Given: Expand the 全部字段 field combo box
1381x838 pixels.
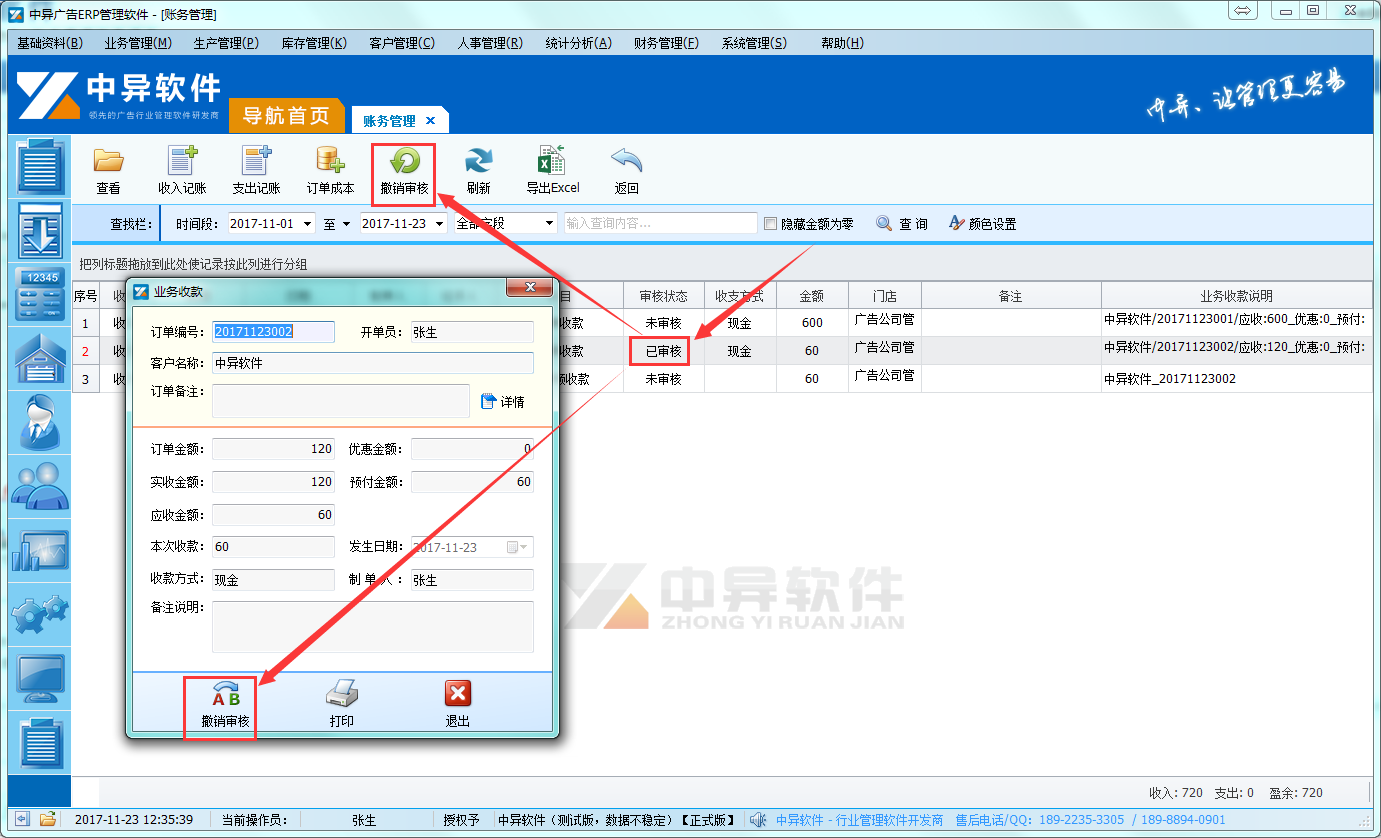Looking at the screenshot, I should (550, 224).
